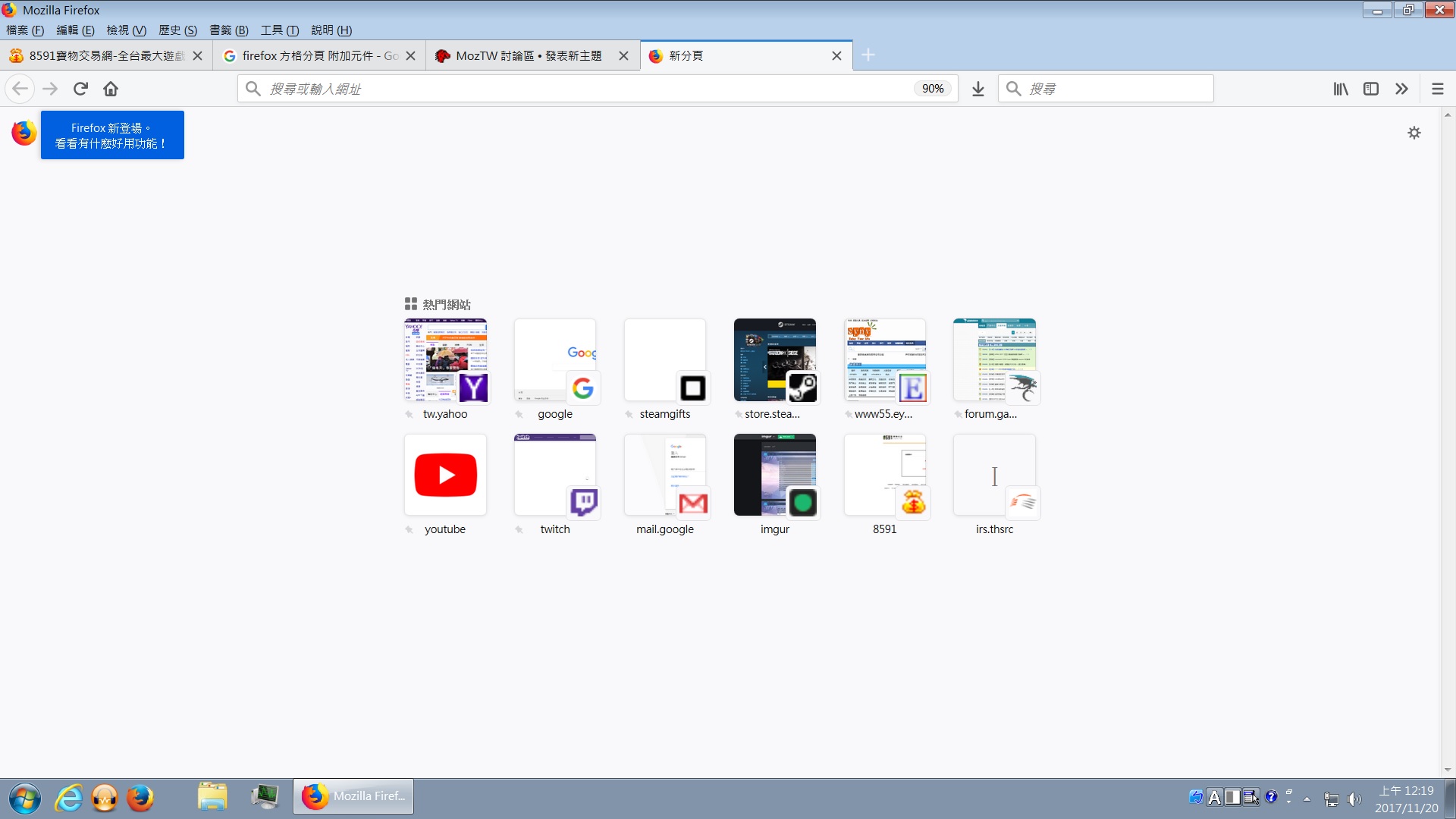Open new tab page gear settings
1456x819 pixels.
coord(1414,133)
